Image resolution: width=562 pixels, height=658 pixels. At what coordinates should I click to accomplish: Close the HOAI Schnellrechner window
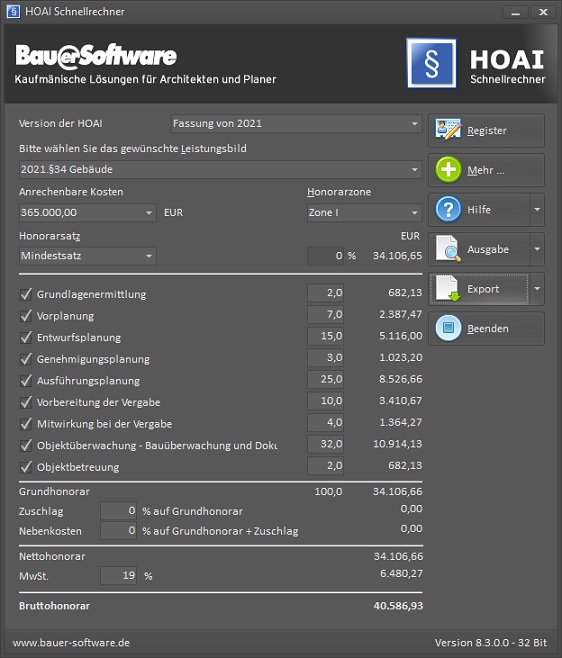543,12
